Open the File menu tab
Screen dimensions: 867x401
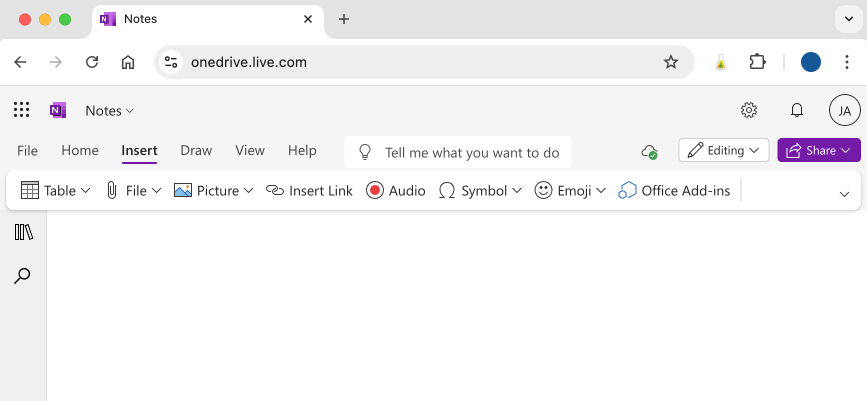[x=27, y=150]
